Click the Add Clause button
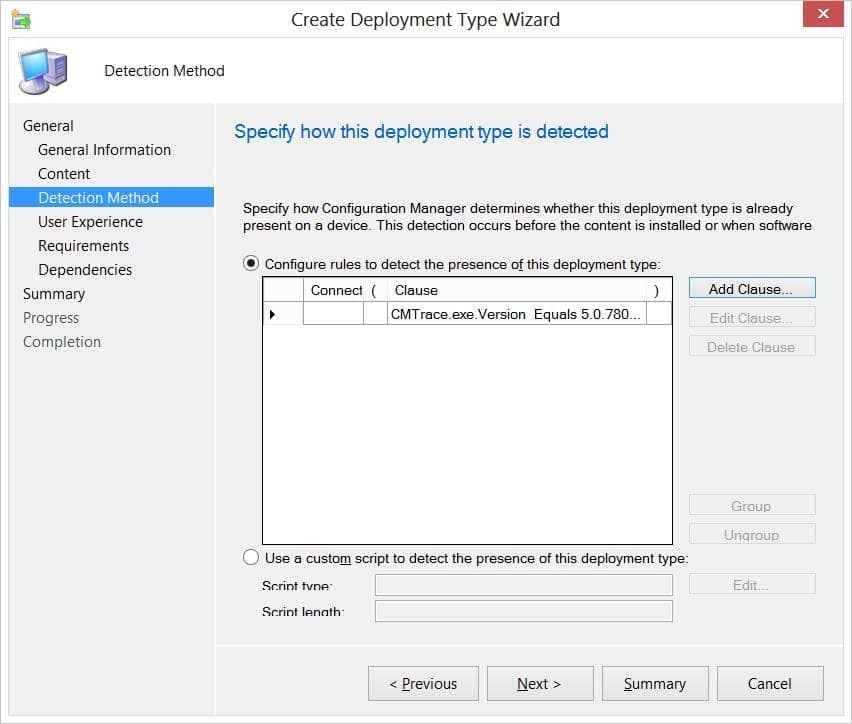 (751, 288)
